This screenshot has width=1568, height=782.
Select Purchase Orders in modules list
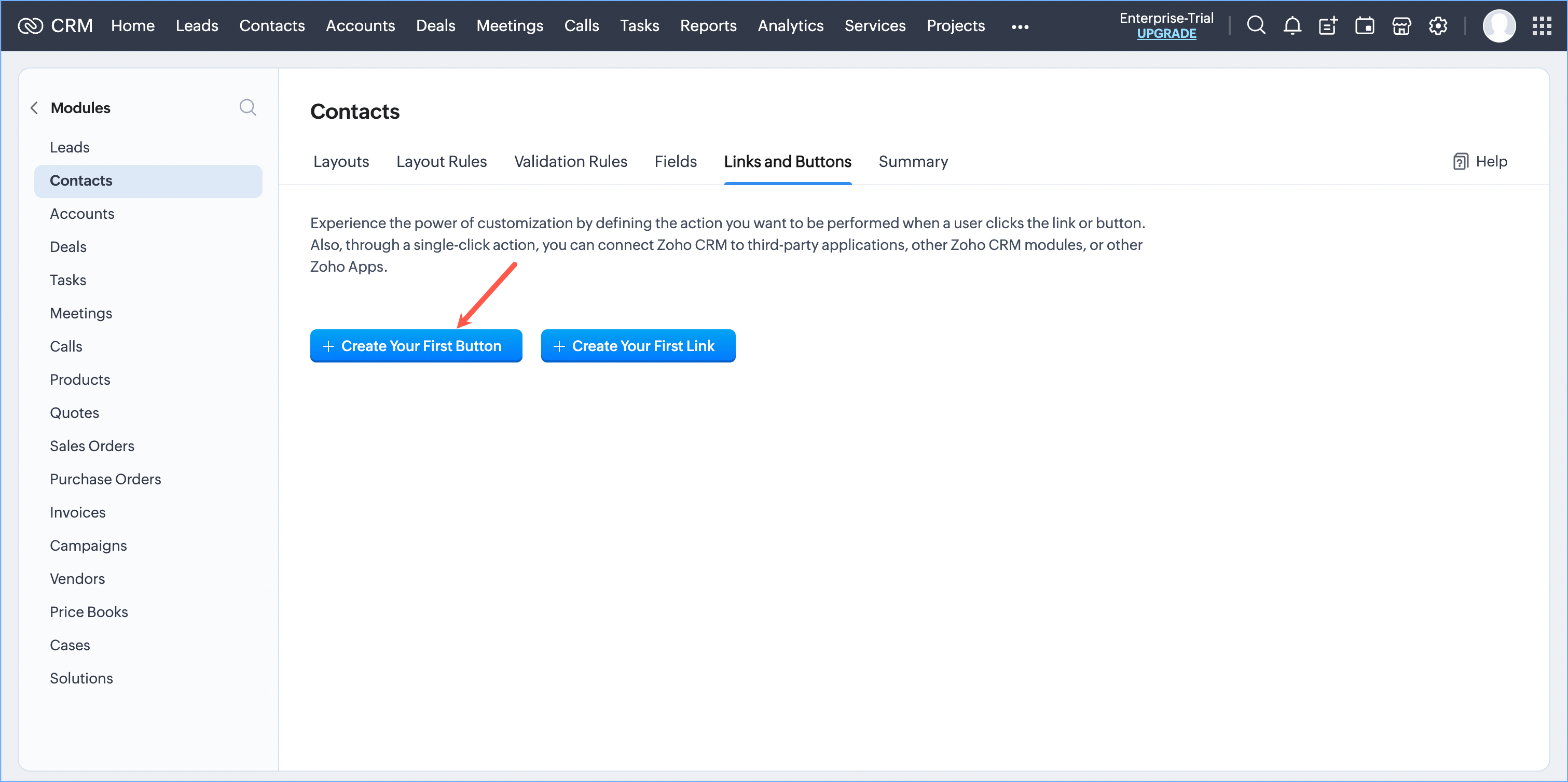pos(105,479)
